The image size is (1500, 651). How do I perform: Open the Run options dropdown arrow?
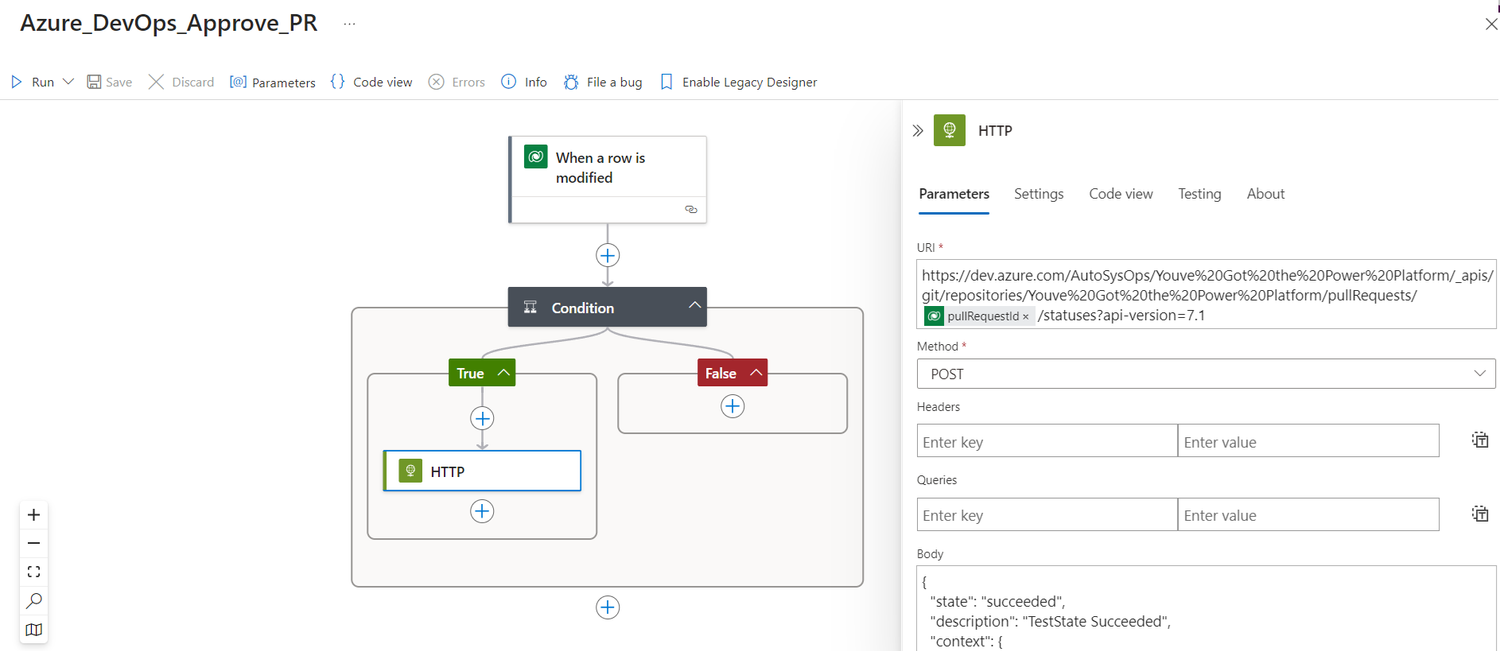pos(66,81)
